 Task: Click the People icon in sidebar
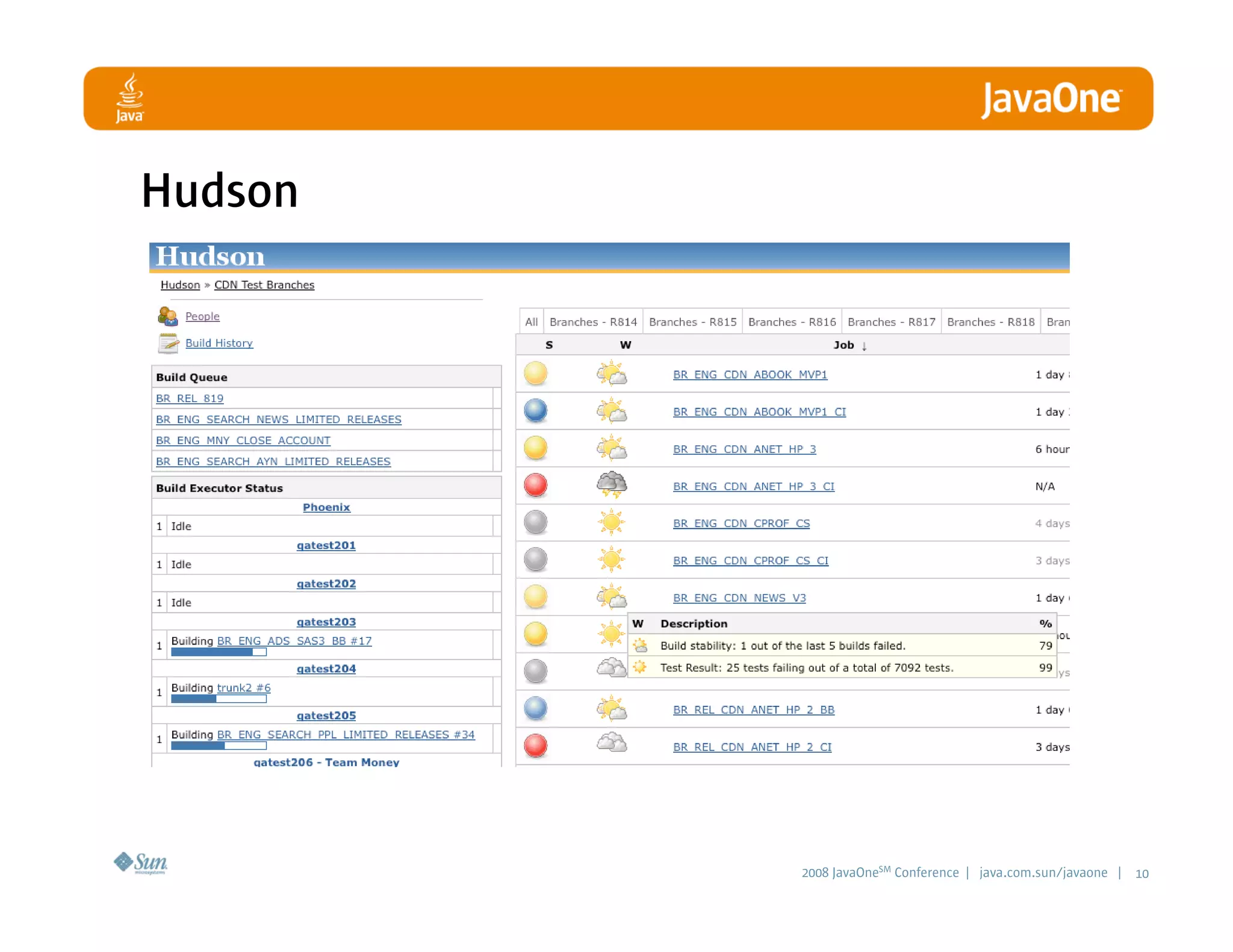point(167,315)
